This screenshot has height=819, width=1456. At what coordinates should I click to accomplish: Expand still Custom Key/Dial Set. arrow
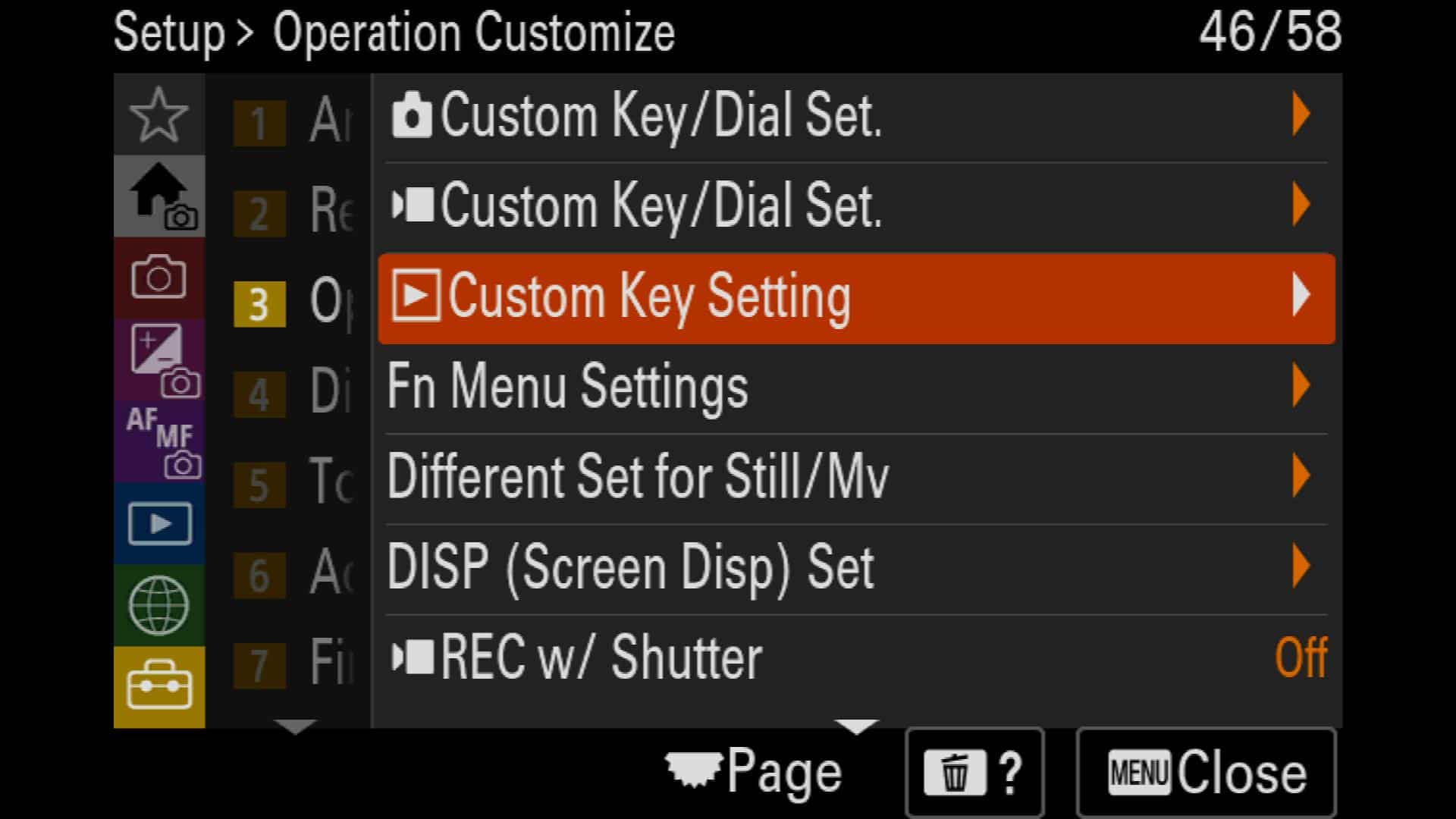point(1301,115)
